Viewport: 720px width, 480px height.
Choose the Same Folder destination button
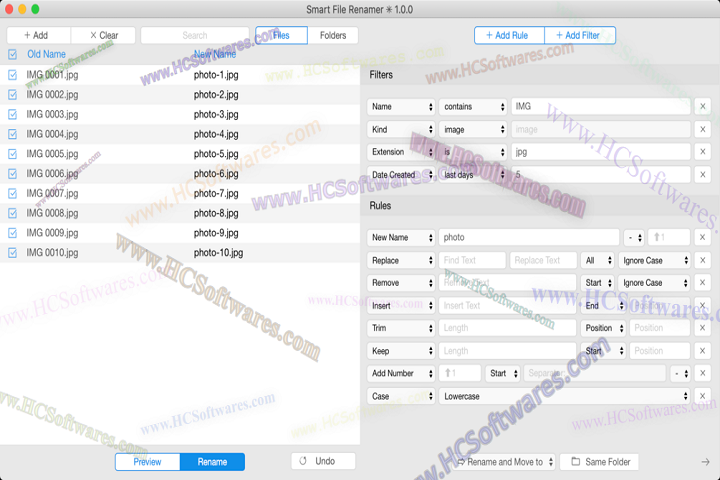[599, 462]
